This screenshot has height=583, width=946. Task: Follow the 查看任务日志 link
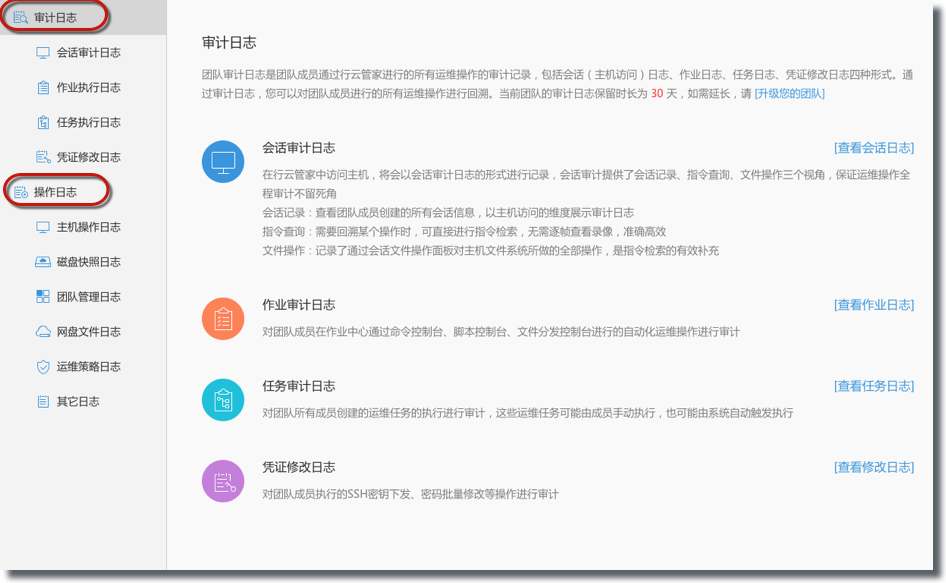(873, 386)
